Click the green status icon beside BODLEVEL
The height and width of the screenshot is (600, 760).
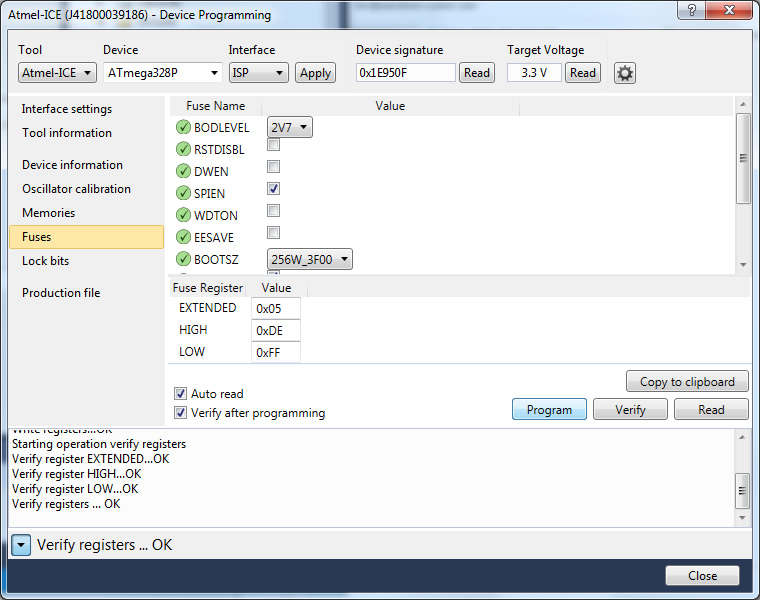pos(183,127)
